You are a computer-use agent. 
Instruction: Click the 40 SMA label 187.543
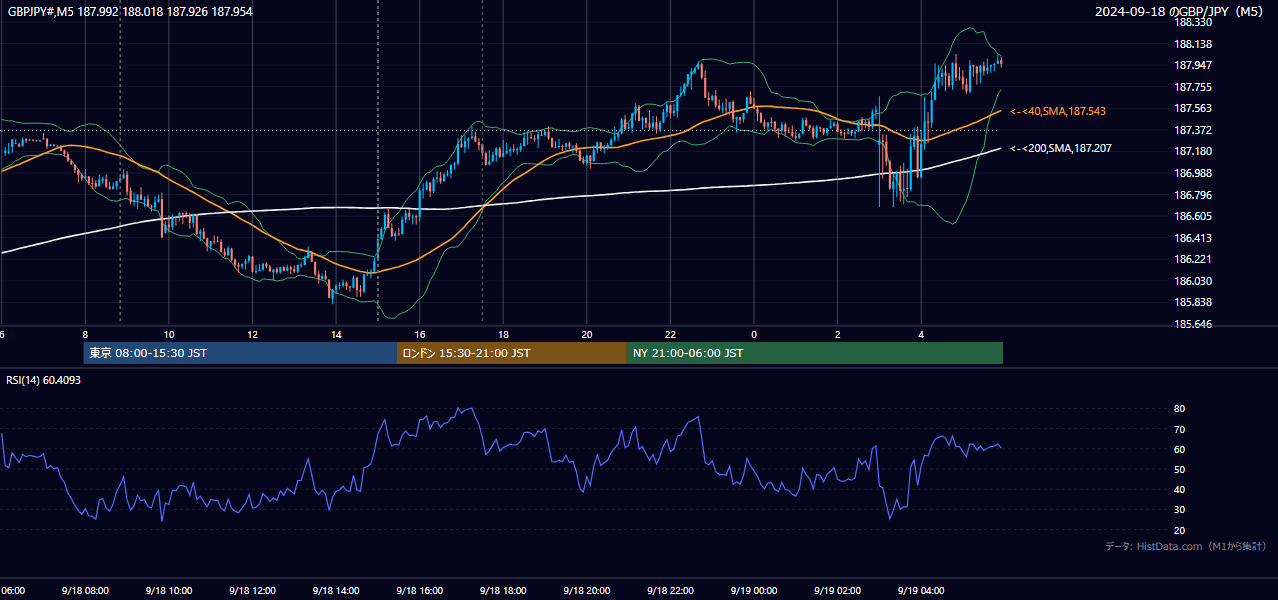tap(1059, 111)
